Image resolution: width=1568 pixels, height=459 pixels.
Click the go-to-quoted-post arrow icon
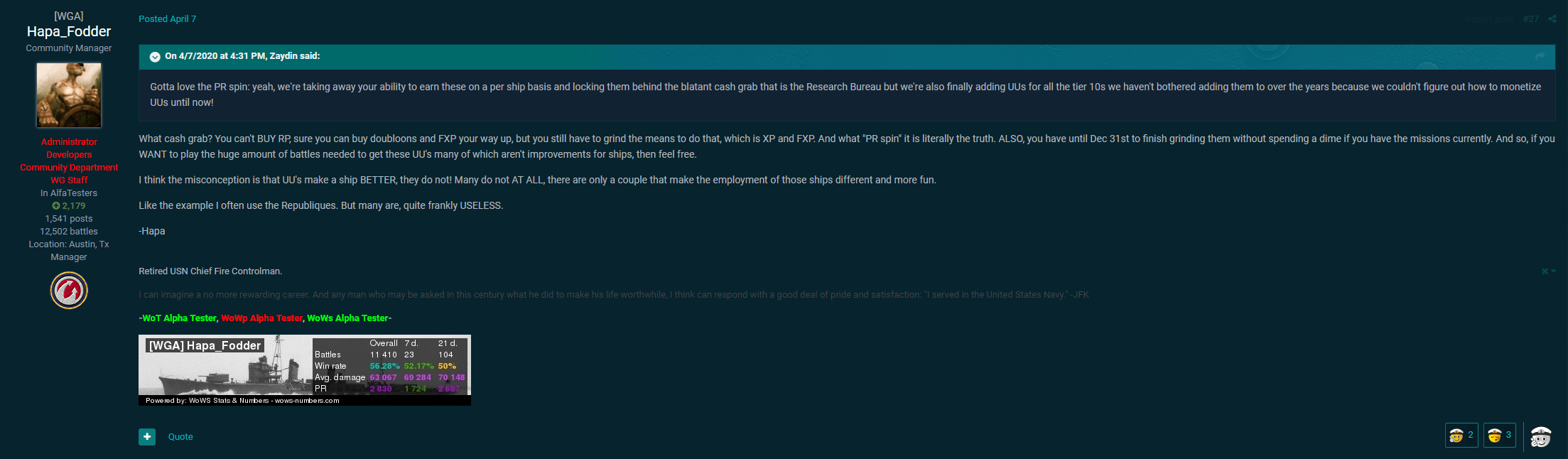tap(1540, 56)
